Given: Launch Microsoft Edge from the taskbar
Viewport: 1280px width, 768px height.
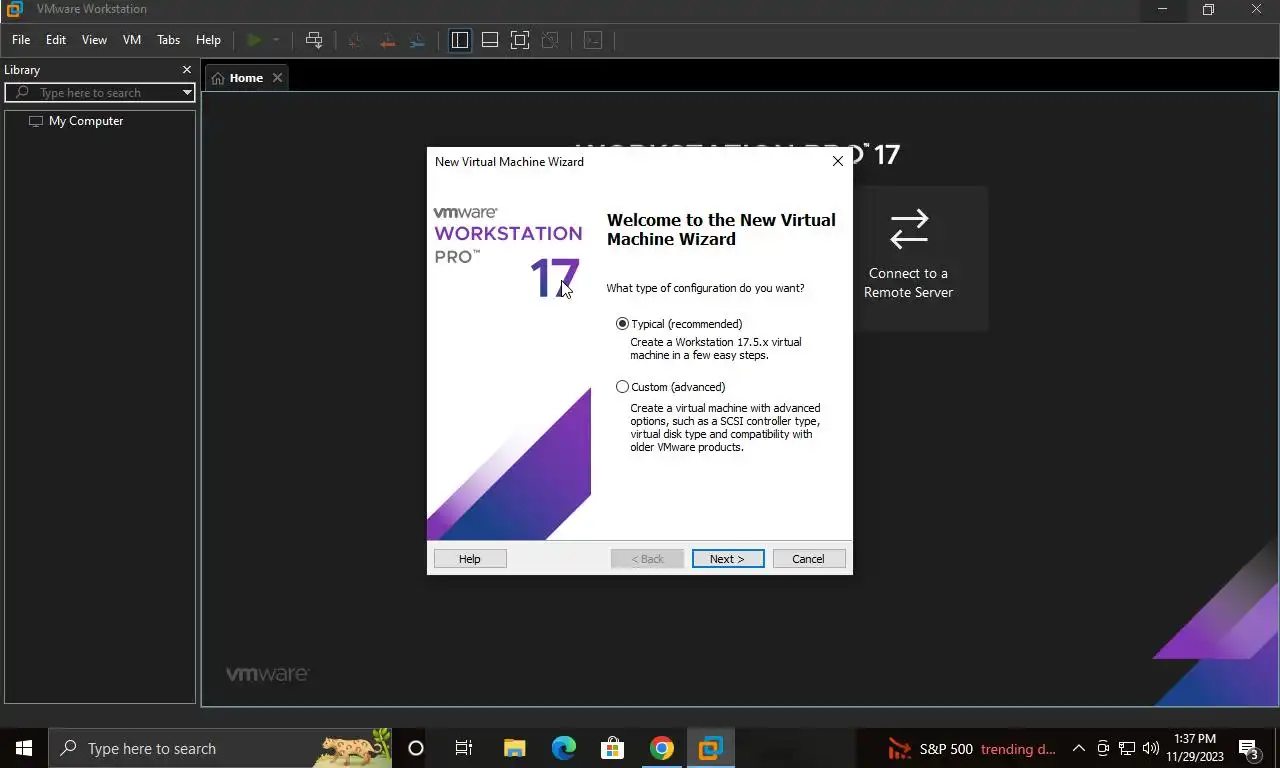Looking at the screenshot, I should pyautogui.click(x=564, y=748).
